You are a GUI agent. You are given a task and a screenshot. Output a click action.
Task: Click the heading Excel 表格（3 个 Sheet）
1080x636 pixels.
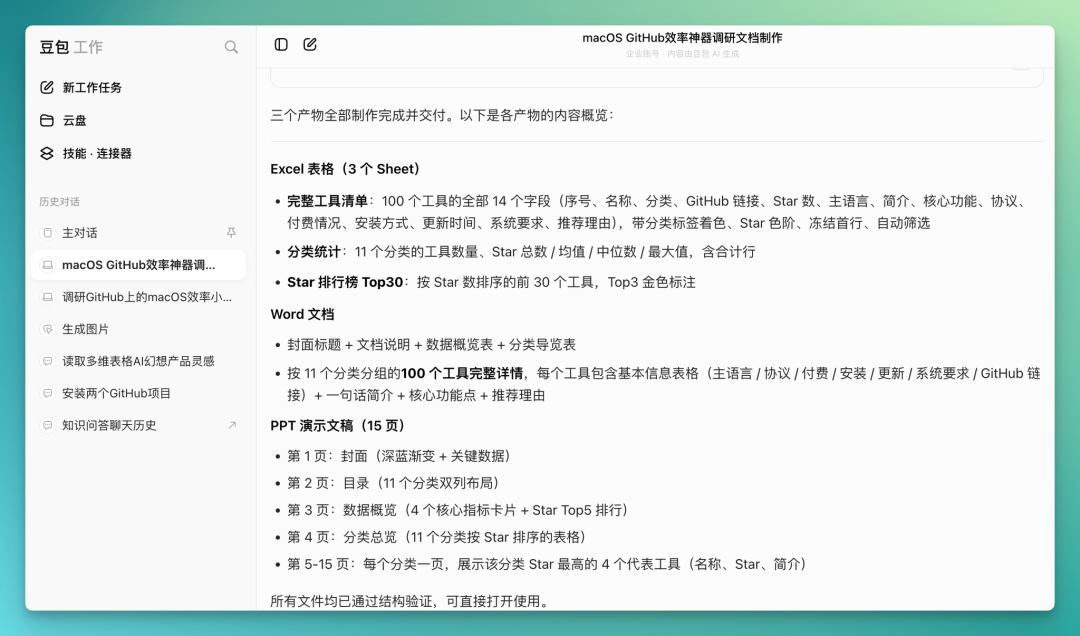(x=345, y=169)
